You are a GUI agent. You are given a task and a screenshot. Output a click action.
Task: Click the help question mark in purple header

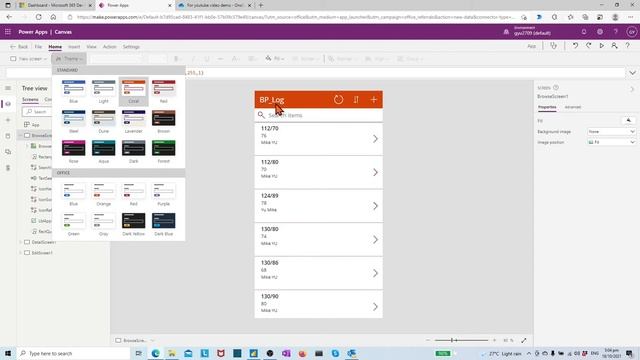[616, 32]
